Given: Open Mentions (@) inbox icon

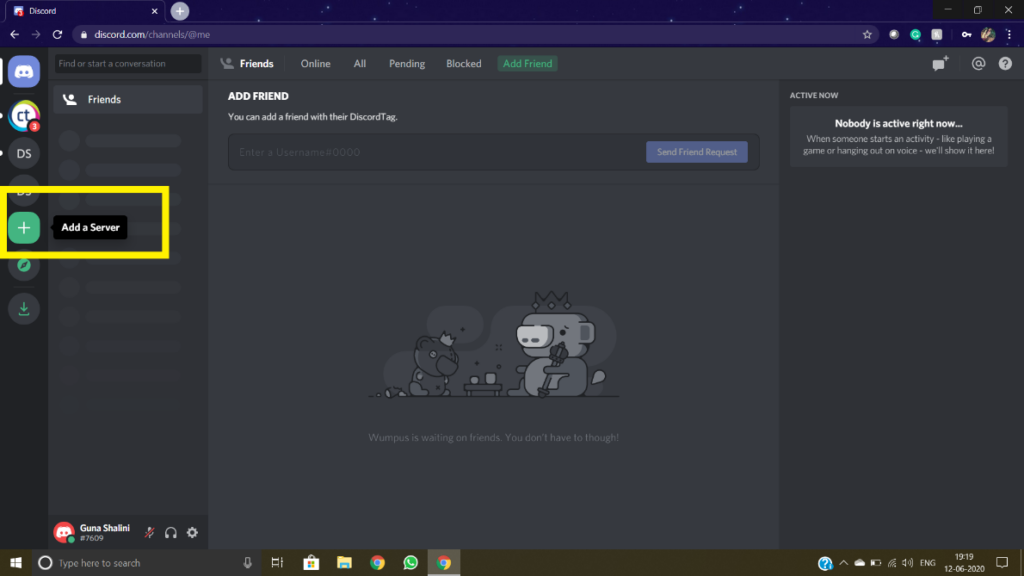Looking at the screenshot, I should click(978, 63).
